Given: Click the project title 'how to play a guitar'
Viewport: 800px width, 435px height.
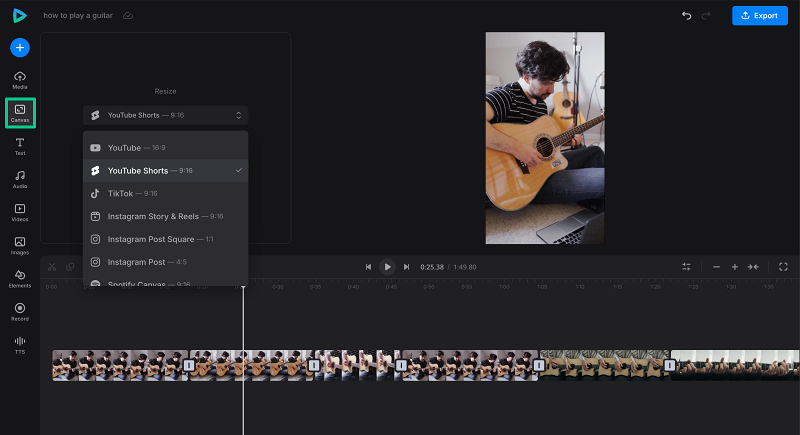Looking at the screenshot, I should (78, 16).
